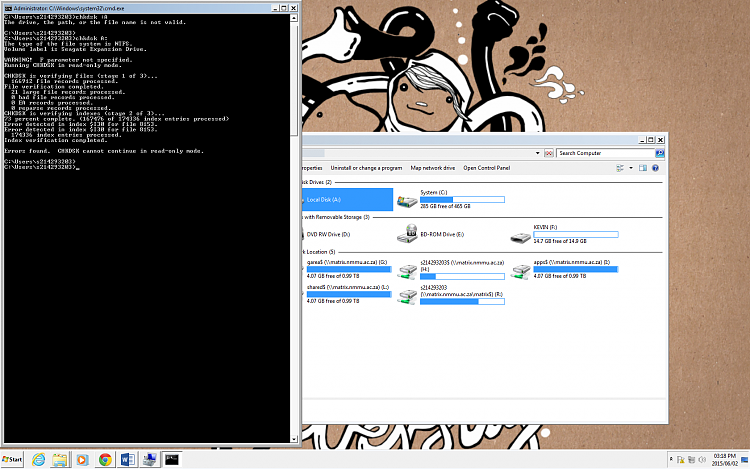Click the Hard Disk Drives (2) group header

coord(317,182)
